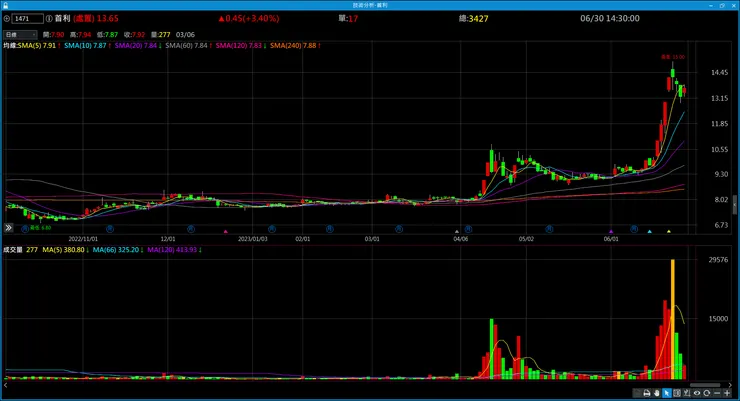Viewport: 740px width, 401px height.
Task: Click the SMA(240) 7.88 indicator label
Action: pos(295,46)
